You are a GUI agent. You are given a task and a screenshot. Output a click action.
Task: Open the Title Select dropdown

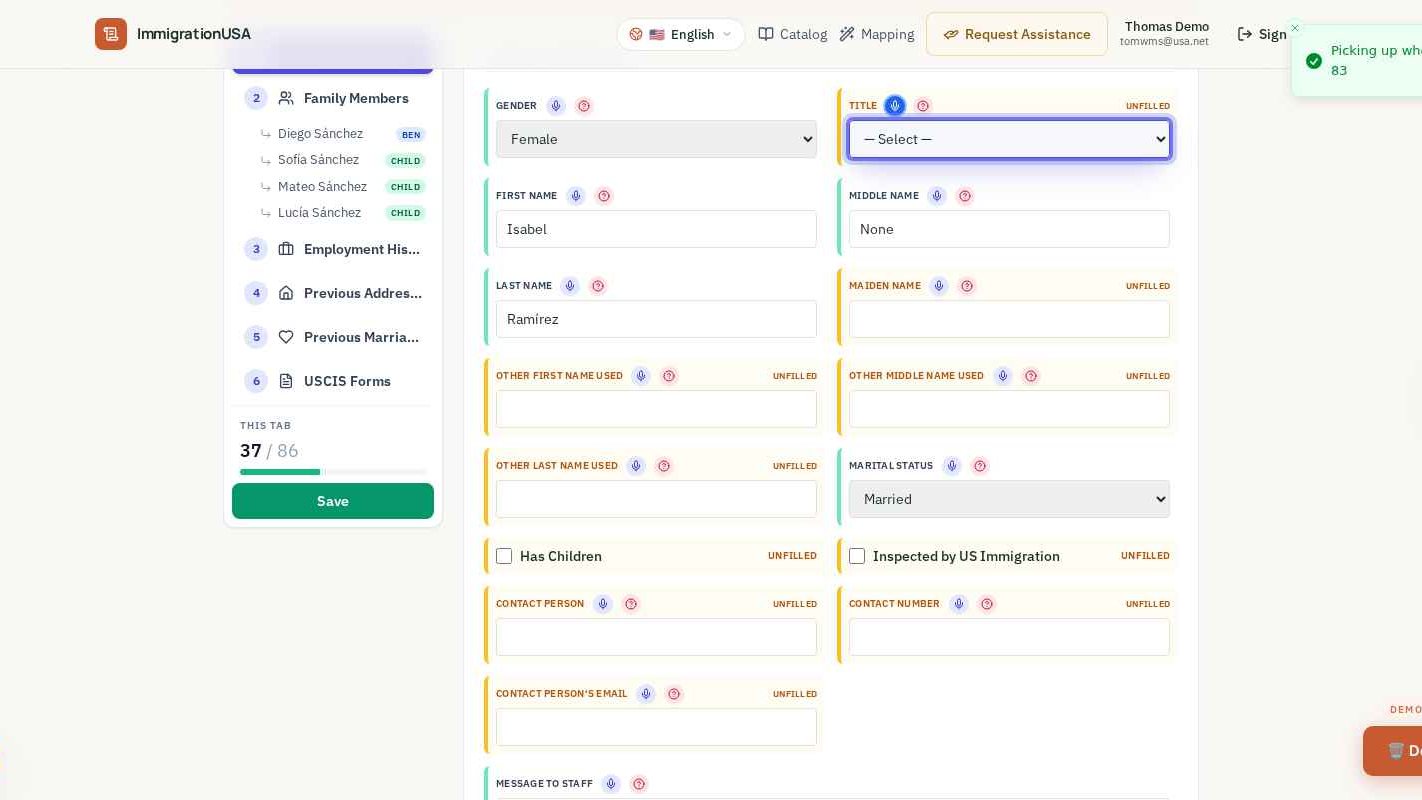1009,139
